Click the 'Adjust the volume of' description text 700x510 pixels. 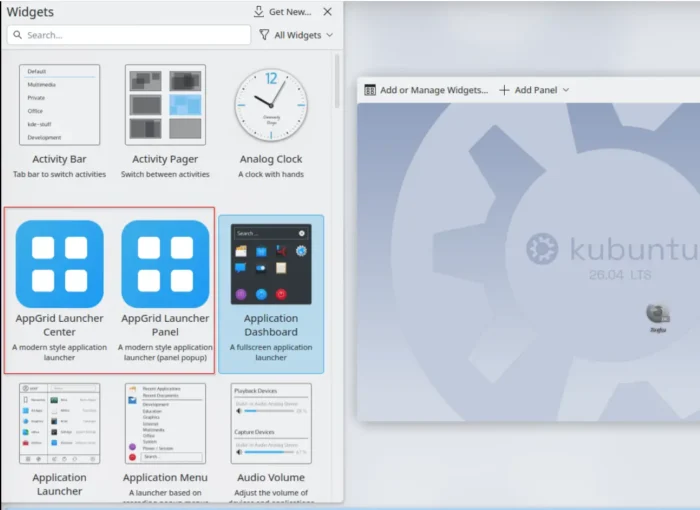tap(271, 493)
